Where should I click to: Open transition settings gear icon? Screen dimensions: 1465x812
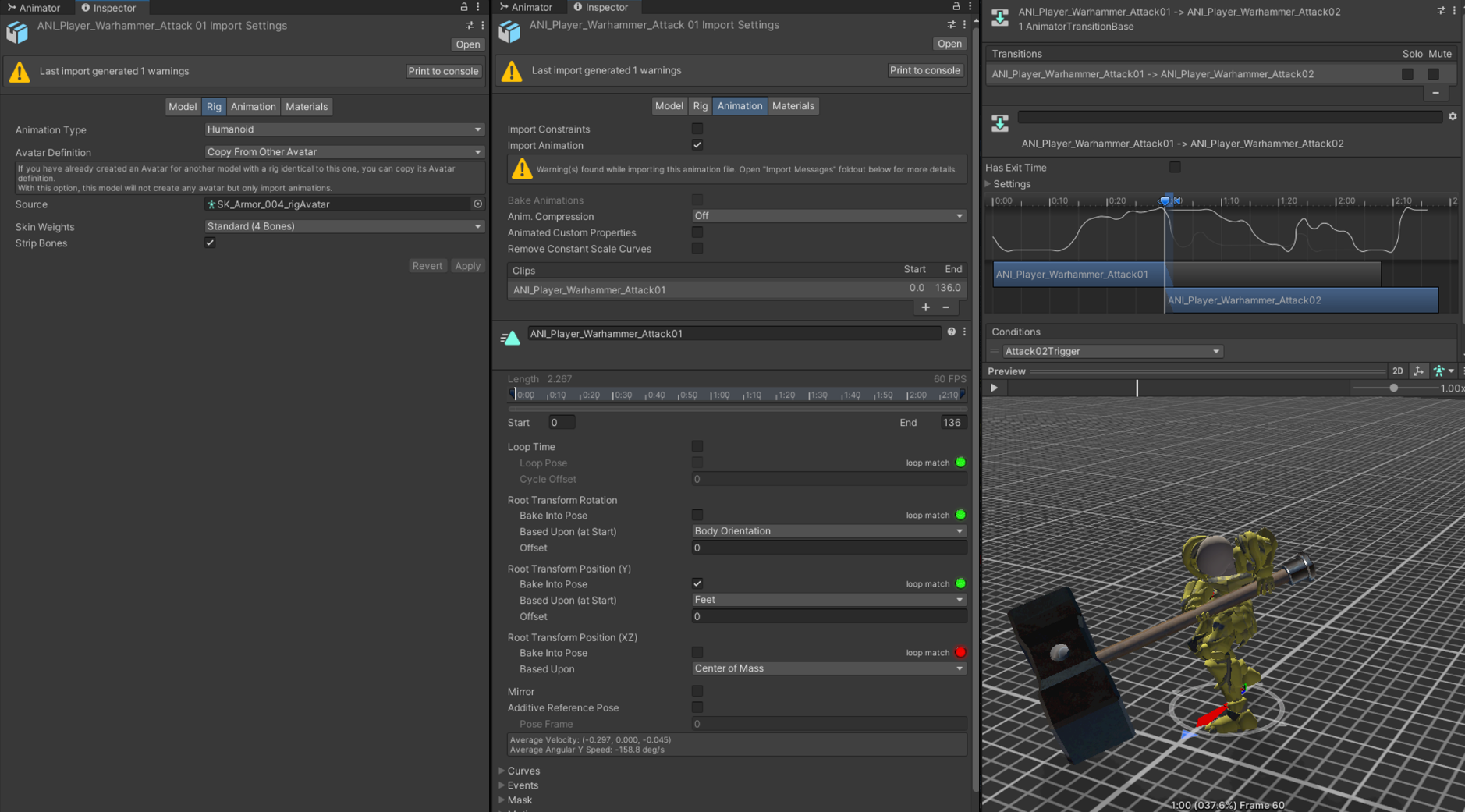point(1452,116)
